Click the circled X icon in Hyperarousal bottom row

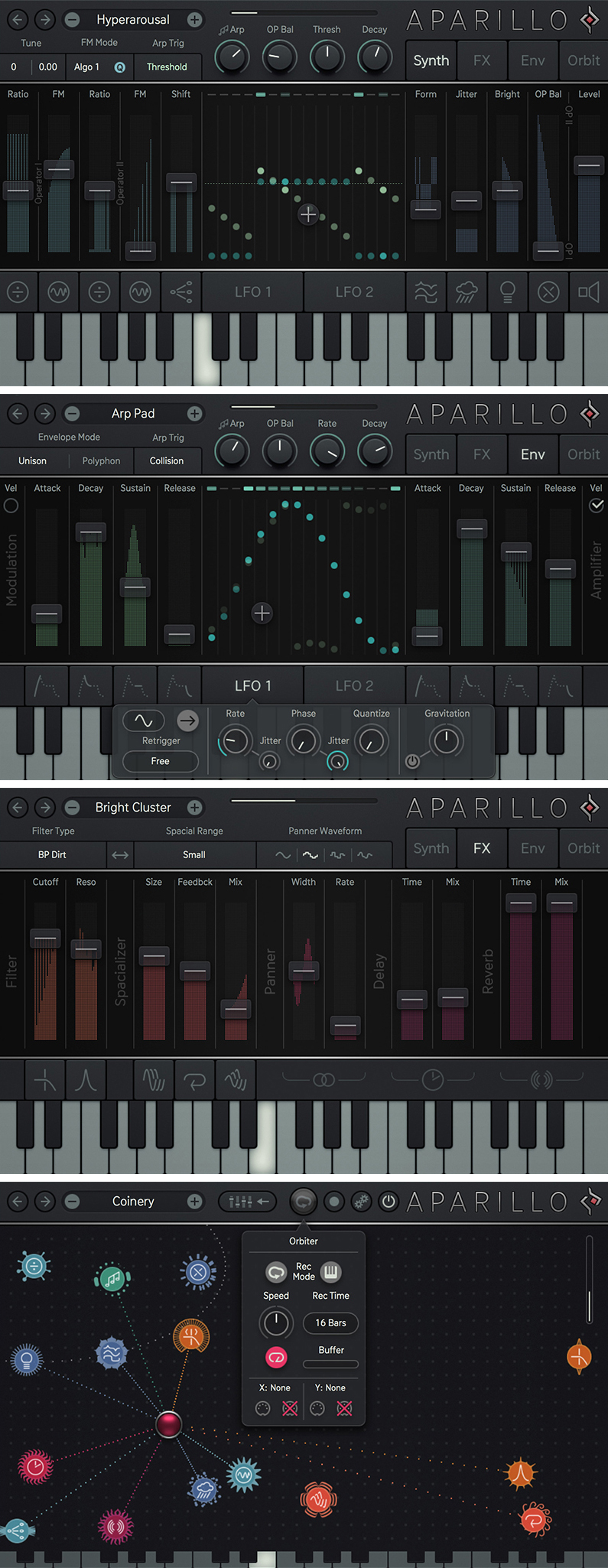(548, 291)
